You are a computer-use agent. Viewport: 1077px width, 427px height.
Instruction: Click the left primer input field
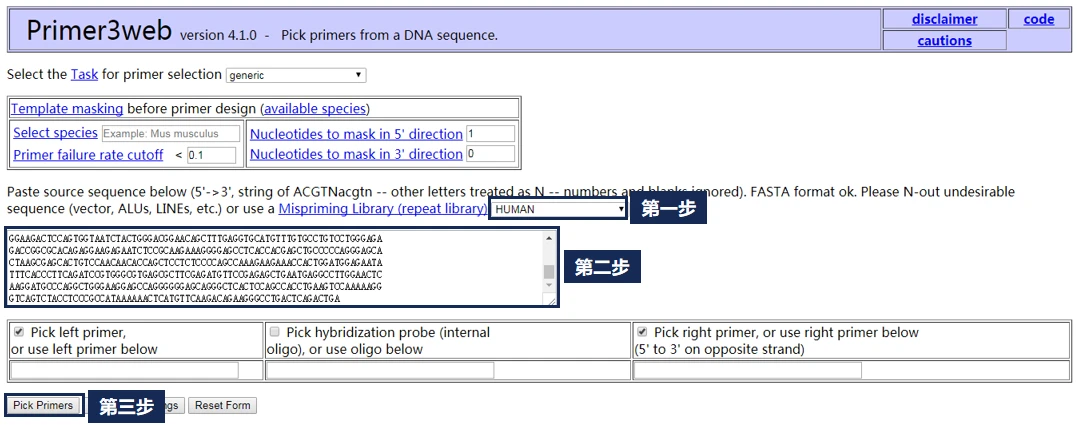click(x=124, y=370)
